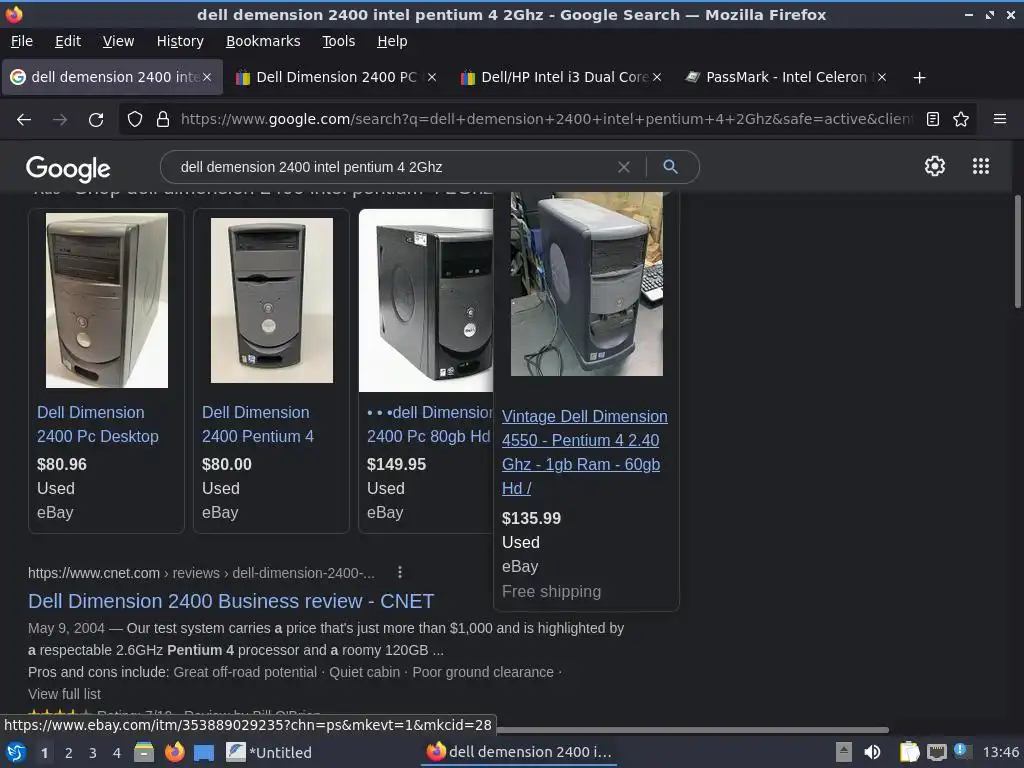The image size is (1024, 768).
Task: Click the URL address bar
Action: pos(546,119)
